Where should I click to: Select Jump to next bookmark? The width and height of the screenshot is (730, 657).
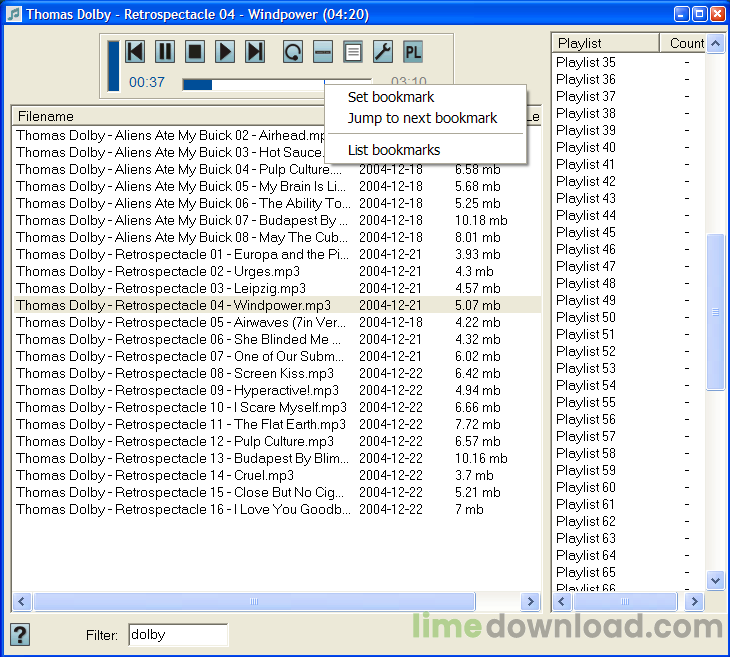pos(422,118)
